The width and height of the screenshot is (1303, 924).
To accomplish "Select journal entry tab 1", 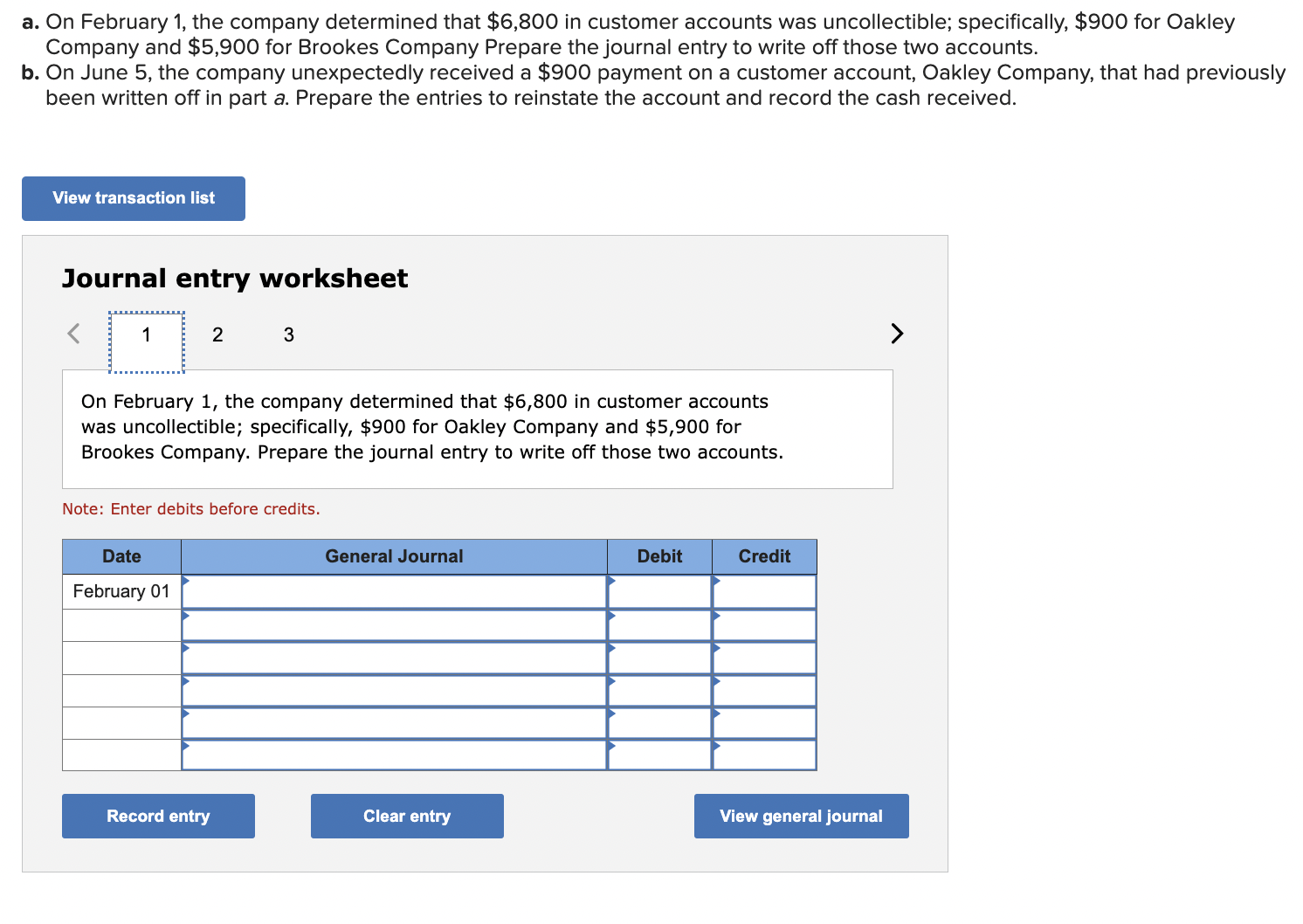I will point(147,342).
